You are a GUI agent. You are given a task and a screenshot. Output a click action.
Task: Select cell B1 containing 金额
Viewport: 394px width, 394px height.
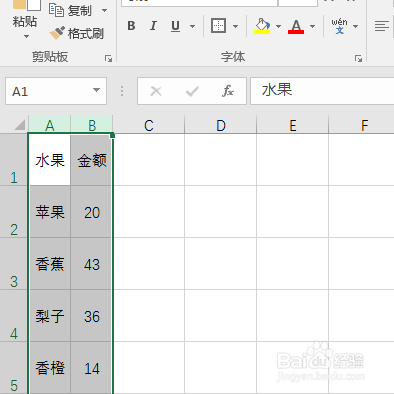click(92, 160)
